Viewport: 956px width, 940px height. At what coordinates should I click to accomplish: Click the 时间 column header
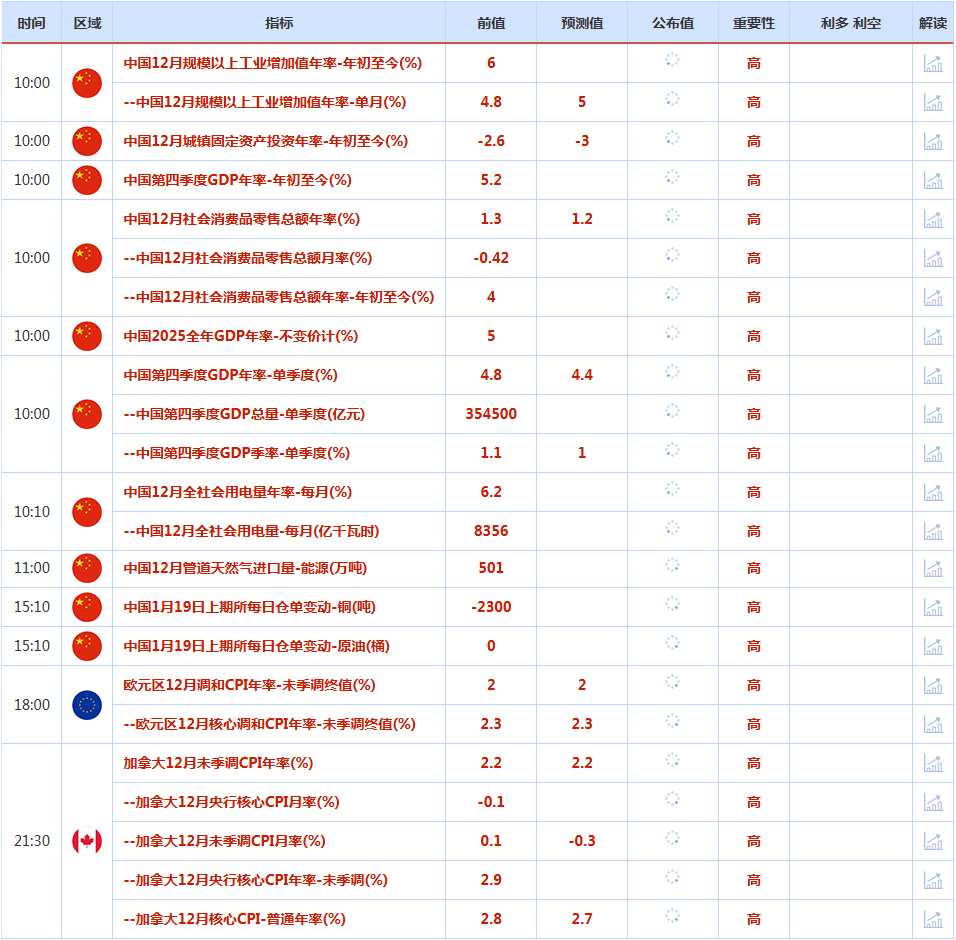(x=32, y=23)
